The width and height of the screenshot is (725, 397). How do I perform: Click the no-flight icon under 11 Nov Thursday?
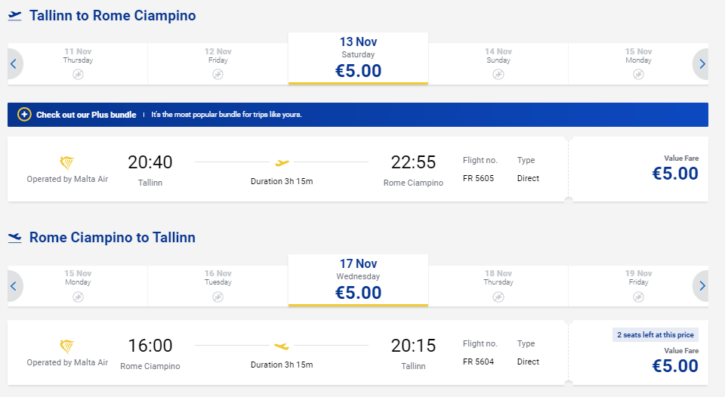click(78, 74)
